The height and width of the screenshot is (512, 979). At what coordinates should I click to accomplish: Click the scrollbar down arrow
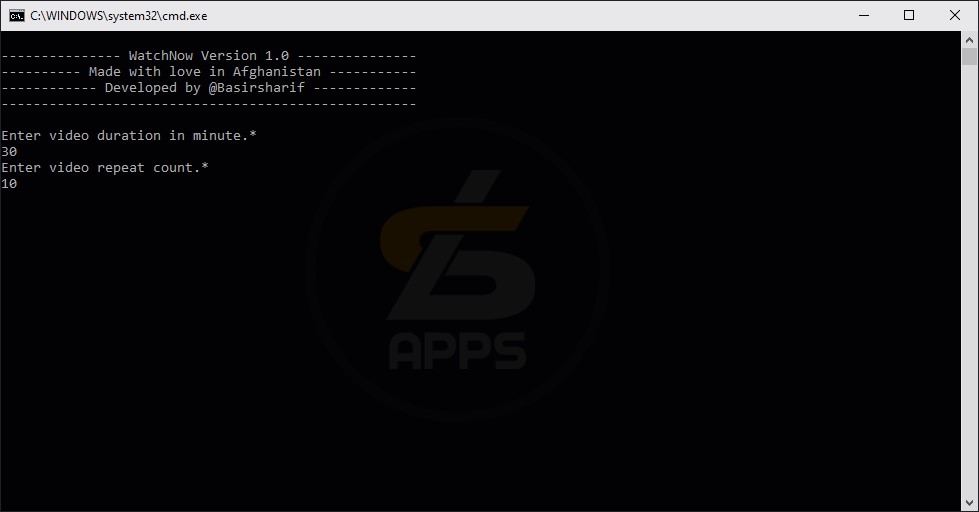click(x=969, y=503)
